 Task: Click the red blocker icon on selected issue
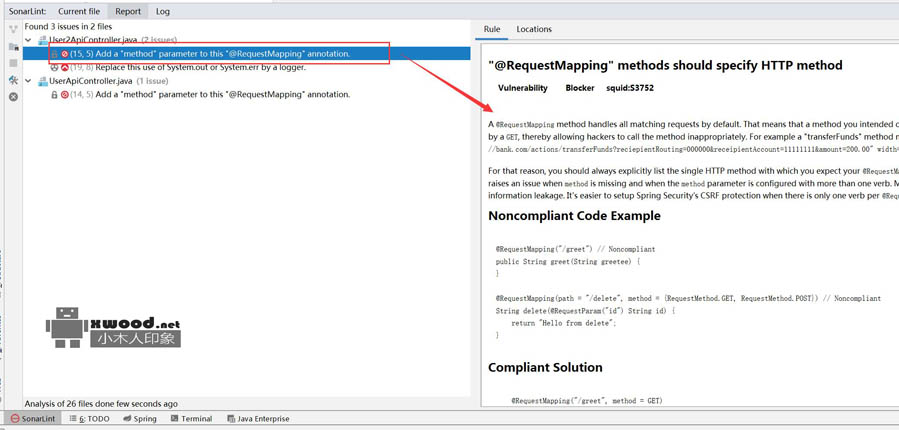click(65, 54)
